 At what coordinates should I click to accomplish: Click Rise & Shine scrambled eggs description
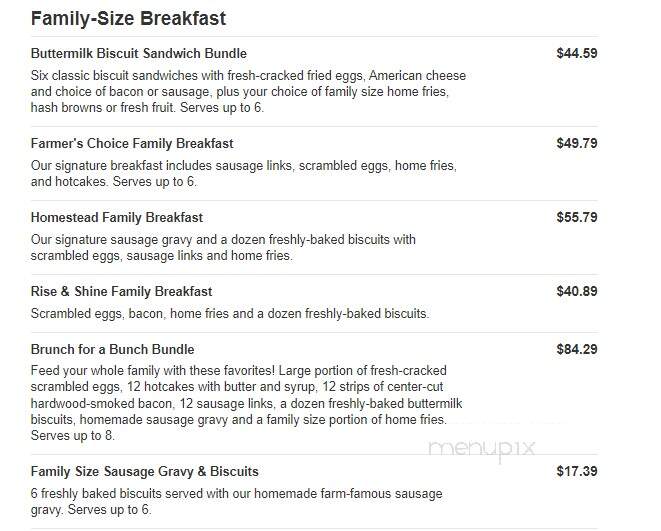pyautogui.click(x=230, y=314)
